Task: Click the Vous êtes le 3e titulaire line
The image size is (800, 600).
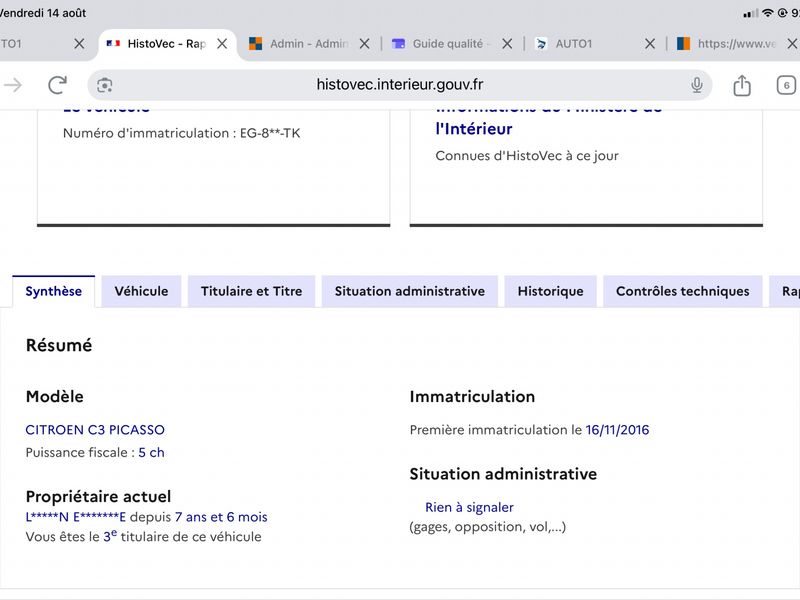Action: click(143, 536)
